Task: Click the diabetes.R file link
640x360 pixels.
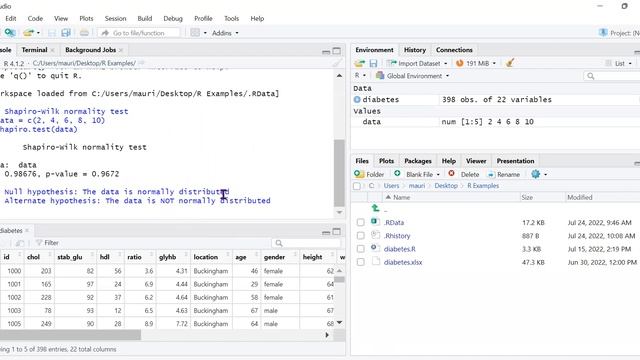Action: (400, 249)
